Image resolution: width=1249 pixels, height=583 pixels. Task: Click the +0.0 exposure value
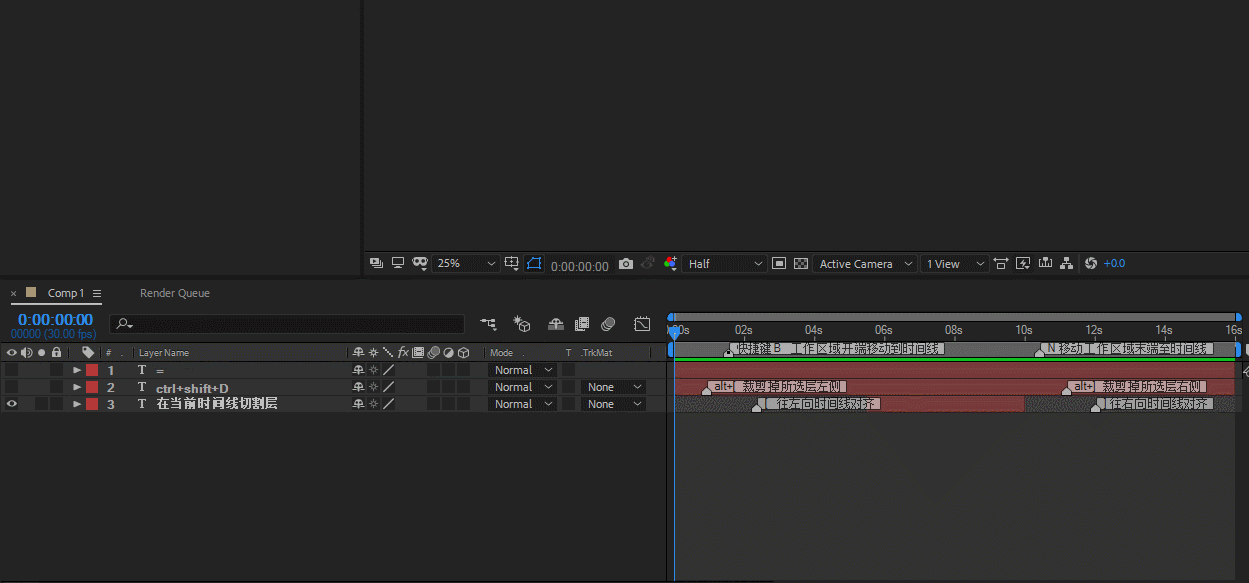(1114, 264)
